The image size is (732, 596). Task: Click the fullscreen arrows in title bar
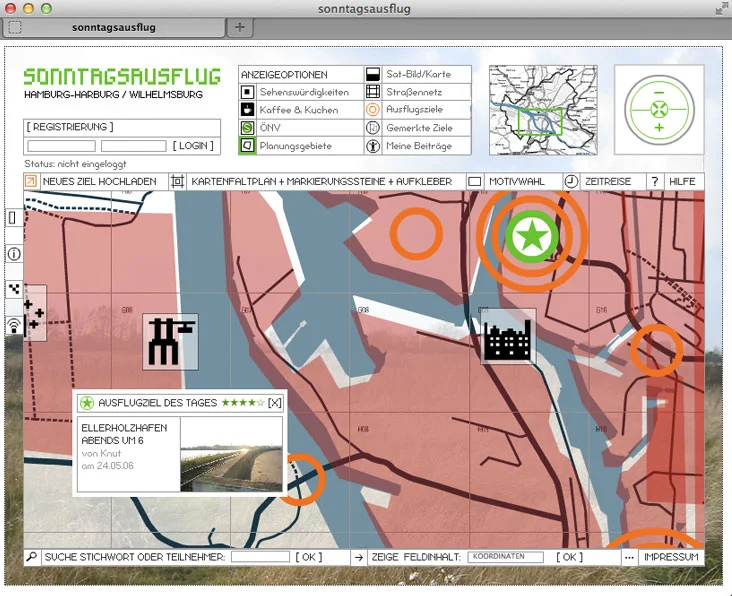pos(722,8)
